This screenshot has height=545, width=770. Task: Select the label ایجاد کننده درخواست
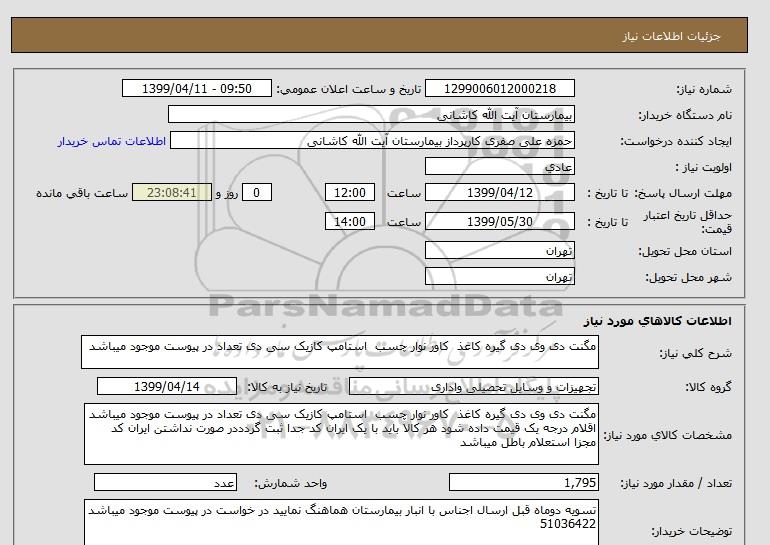(676, 141)
